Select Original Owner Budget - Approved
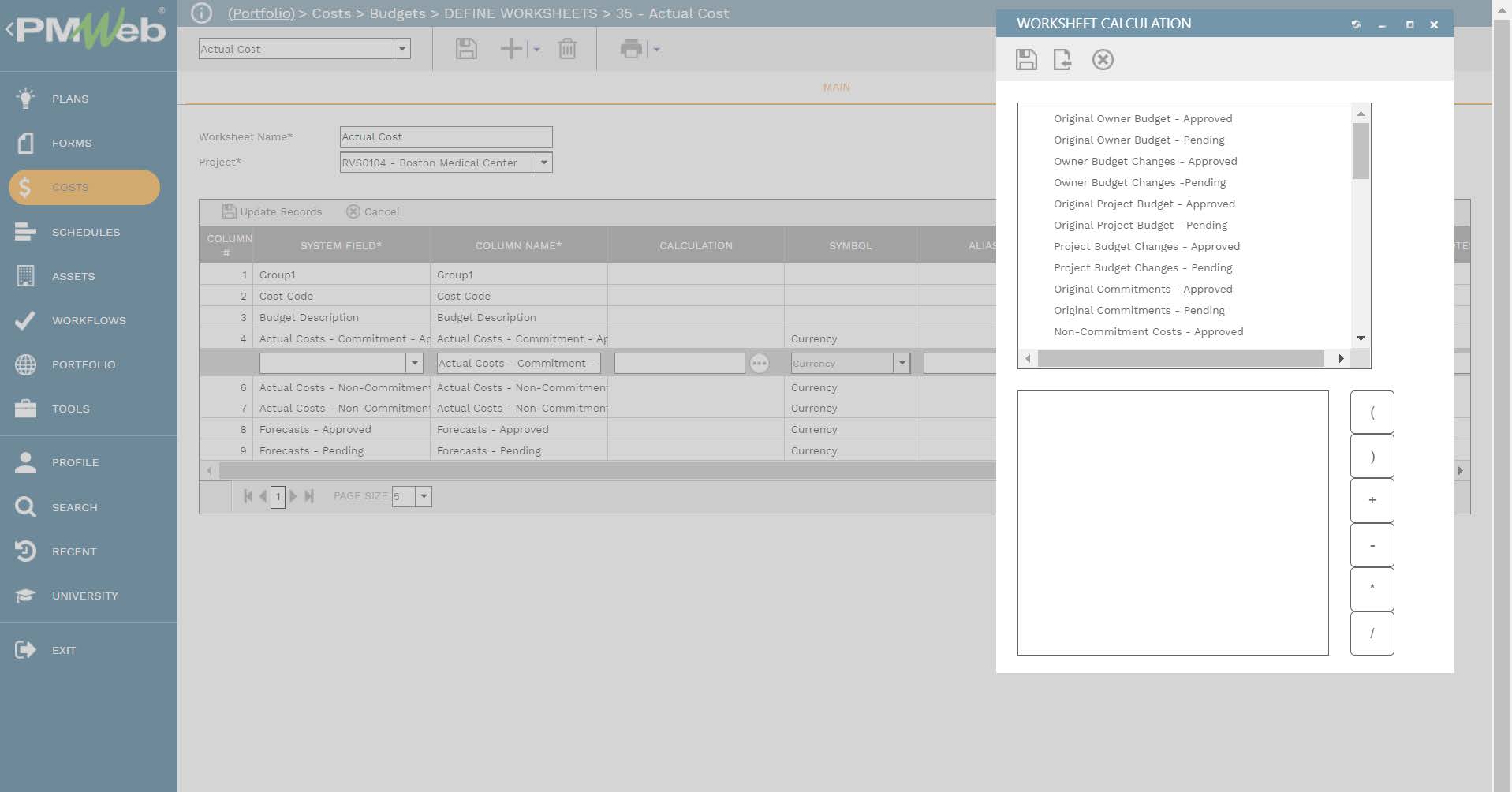This screenshot has height=792, width=1512. [1143, 118]
